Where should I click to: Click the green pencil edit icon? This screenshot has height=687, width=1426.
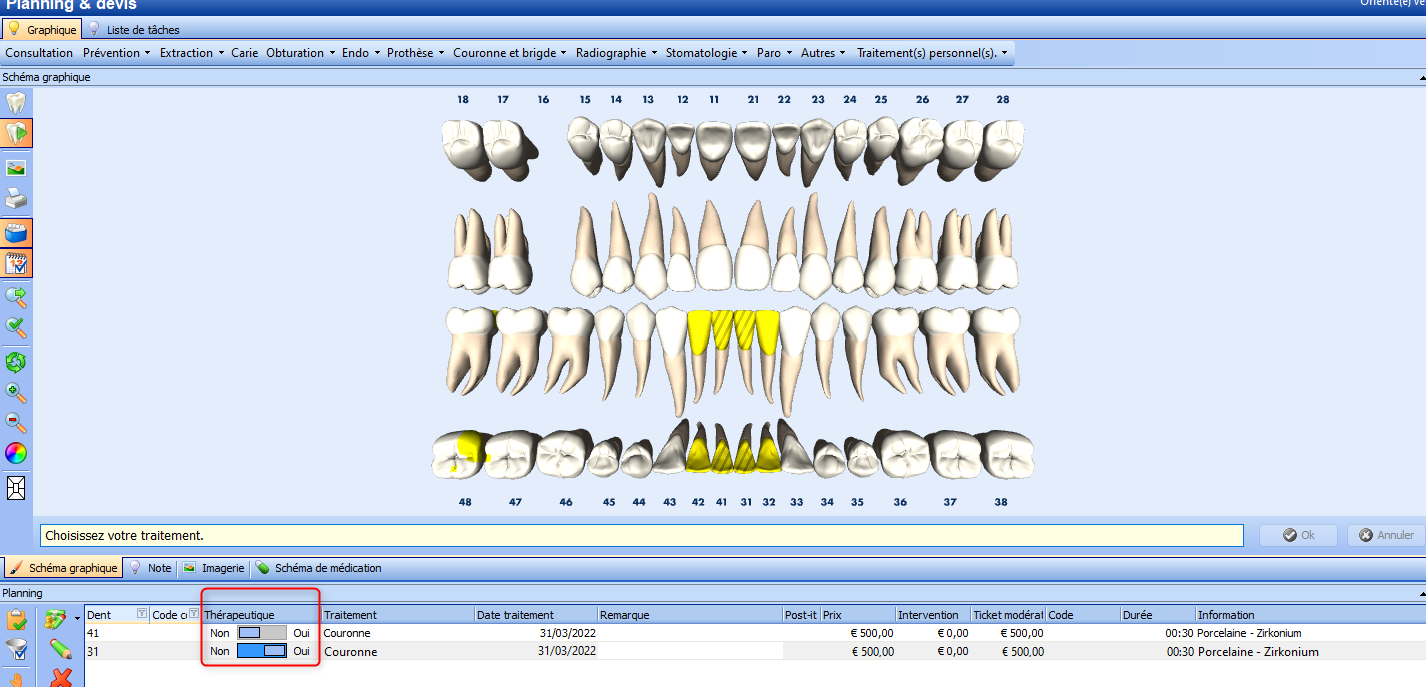tap(60, 649)
